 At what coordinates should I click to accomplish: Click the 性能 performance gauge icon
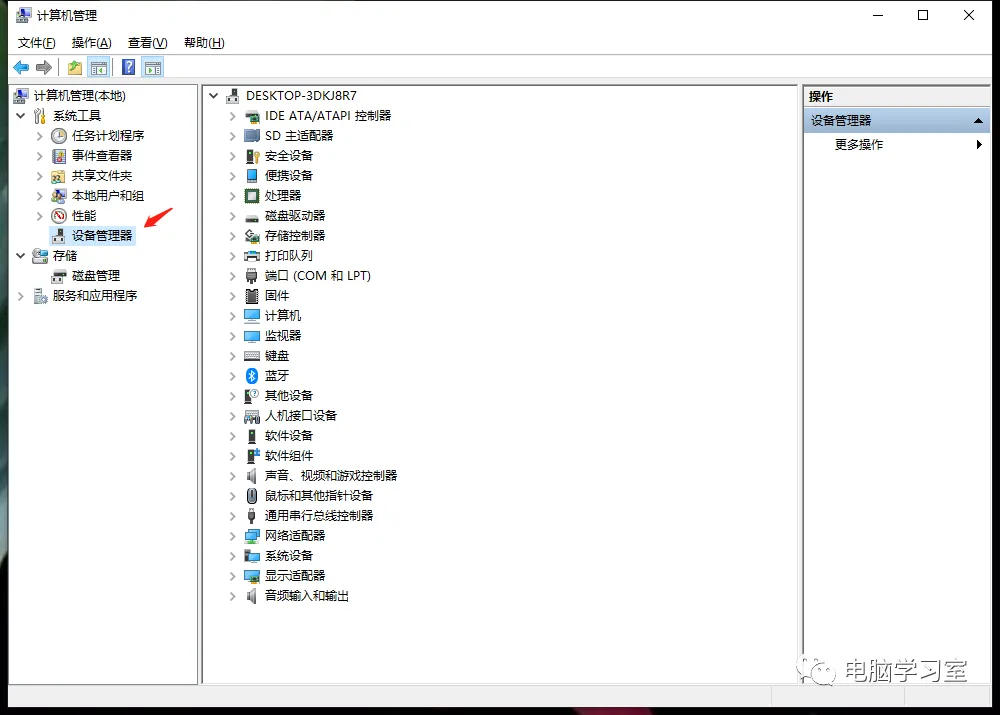coord(59,216)
